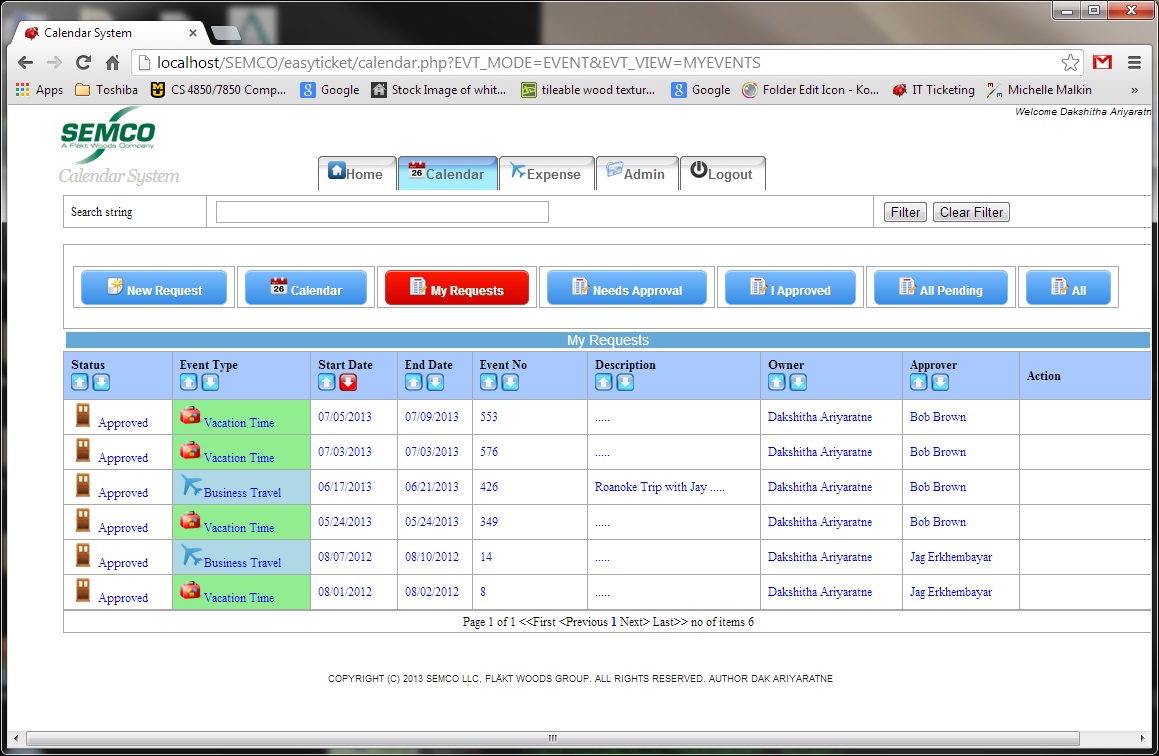Click the horizontal scrollbar at the bottom
Screen dimensions: 1159x756
[550, 738]
